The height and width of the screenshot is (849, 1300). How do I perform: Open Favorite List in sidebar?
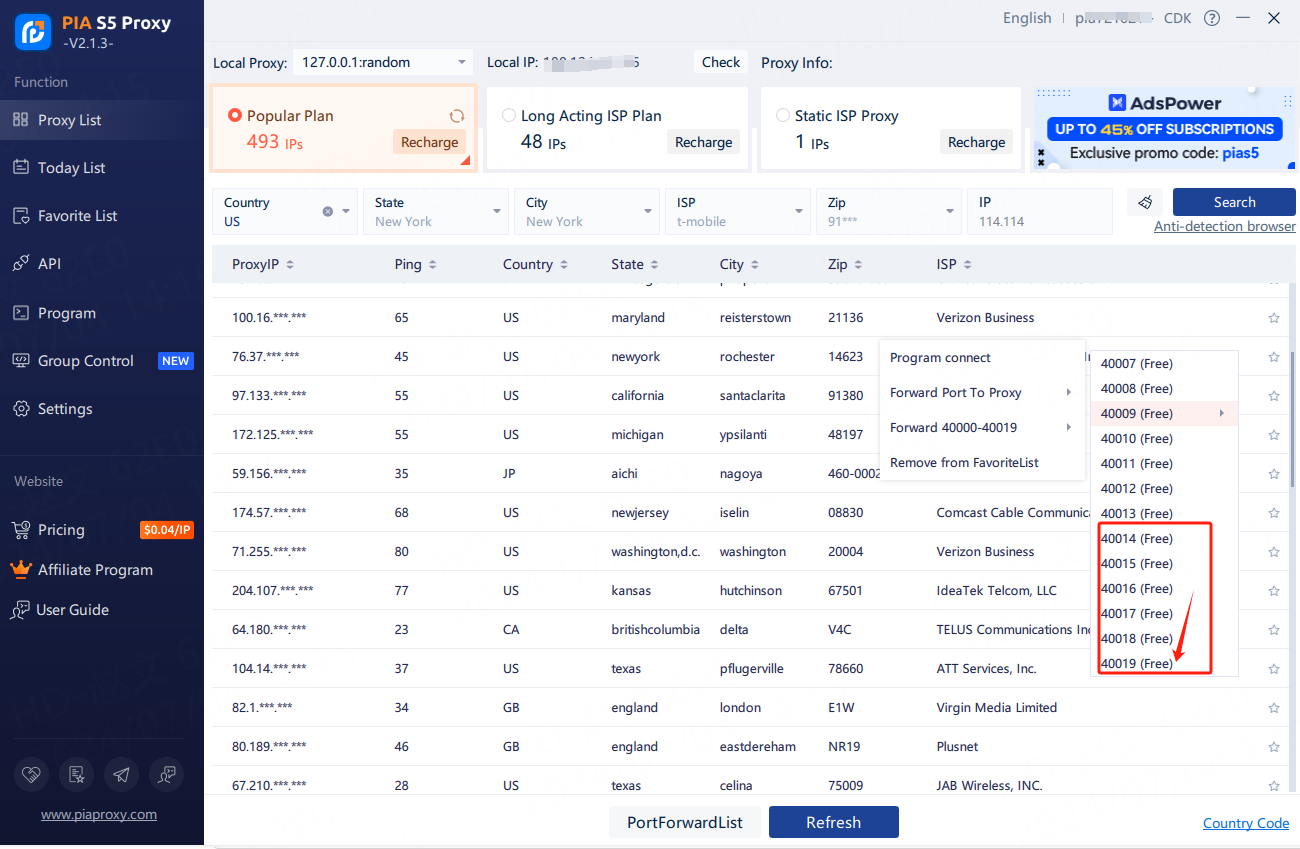(102, 216)
